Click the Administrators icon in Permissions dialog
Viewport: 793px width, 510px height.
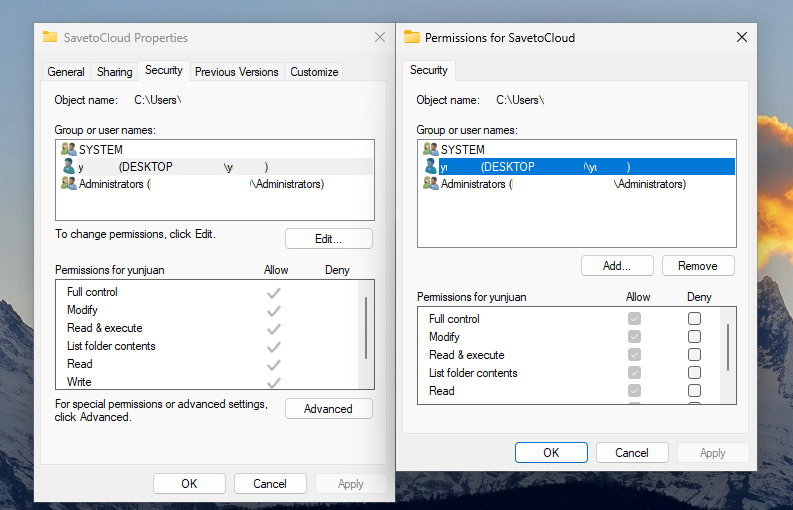click(430, 184)
